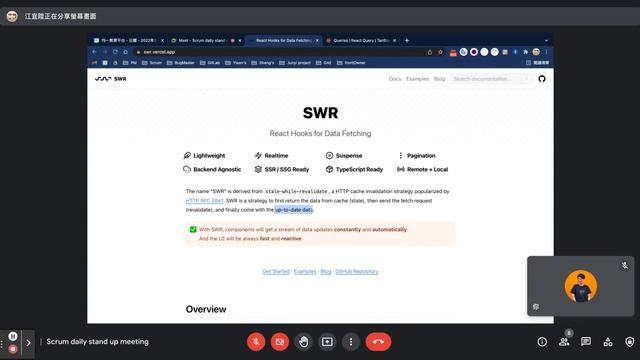Click the SWR logo in site header

coord(111,79)
